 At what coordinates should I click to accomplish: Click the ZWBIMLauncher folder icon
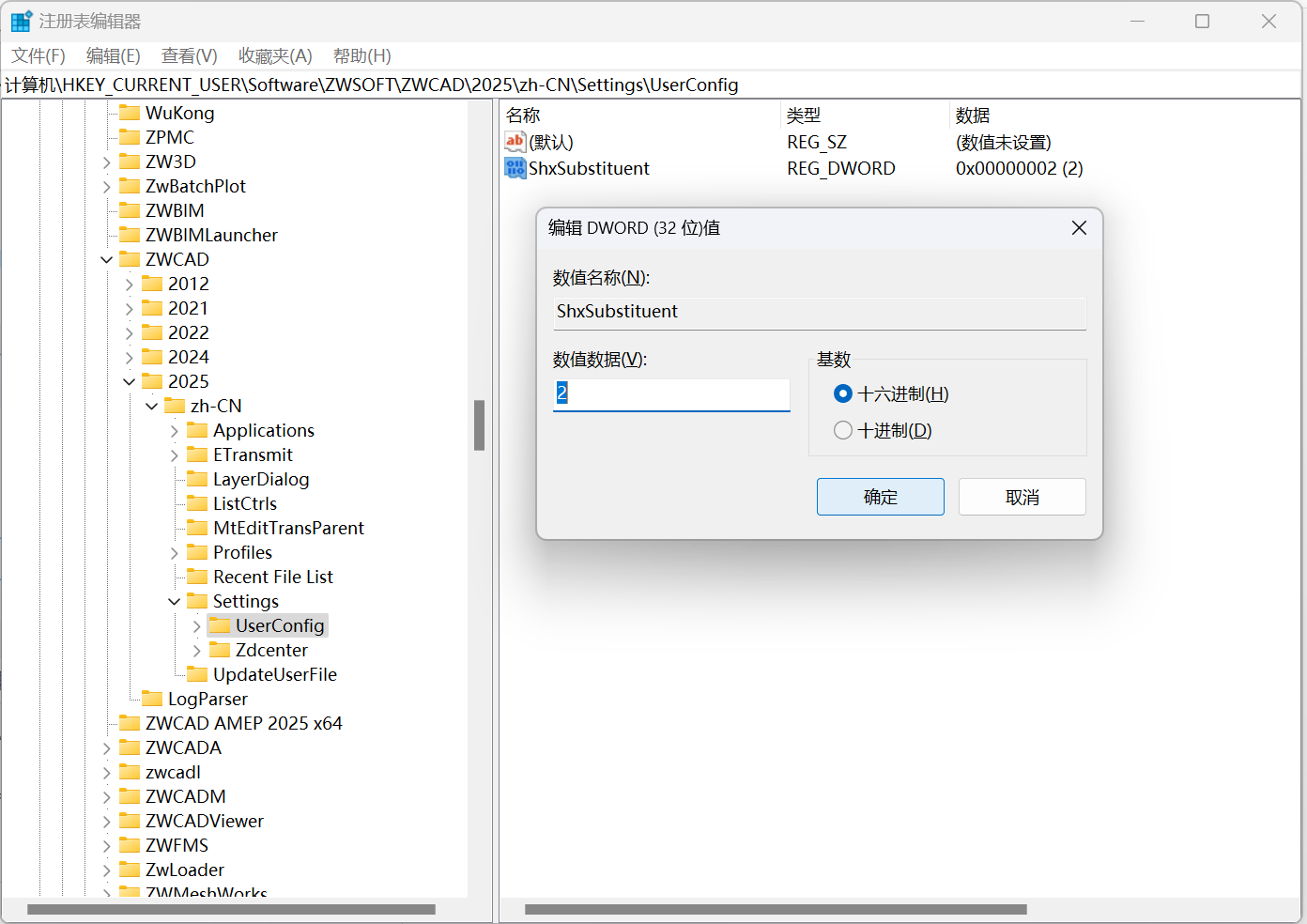tap(130, 235)
